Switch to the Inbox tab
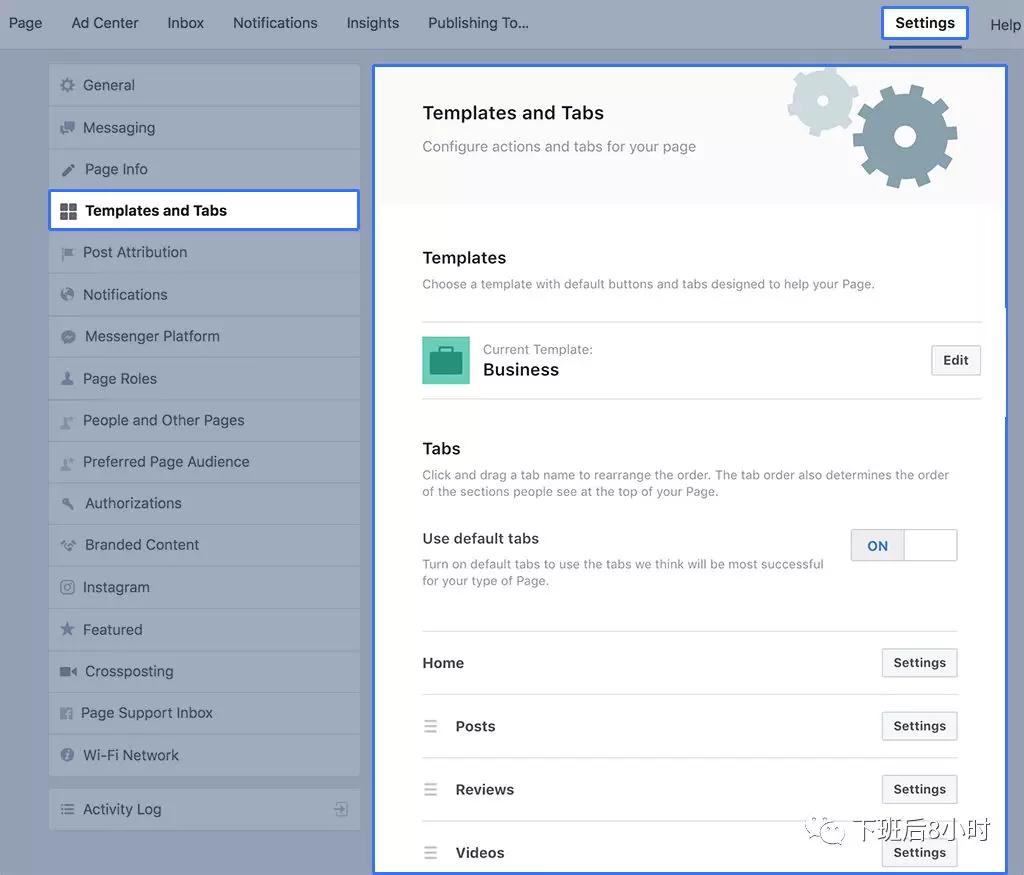 [186, 23]
